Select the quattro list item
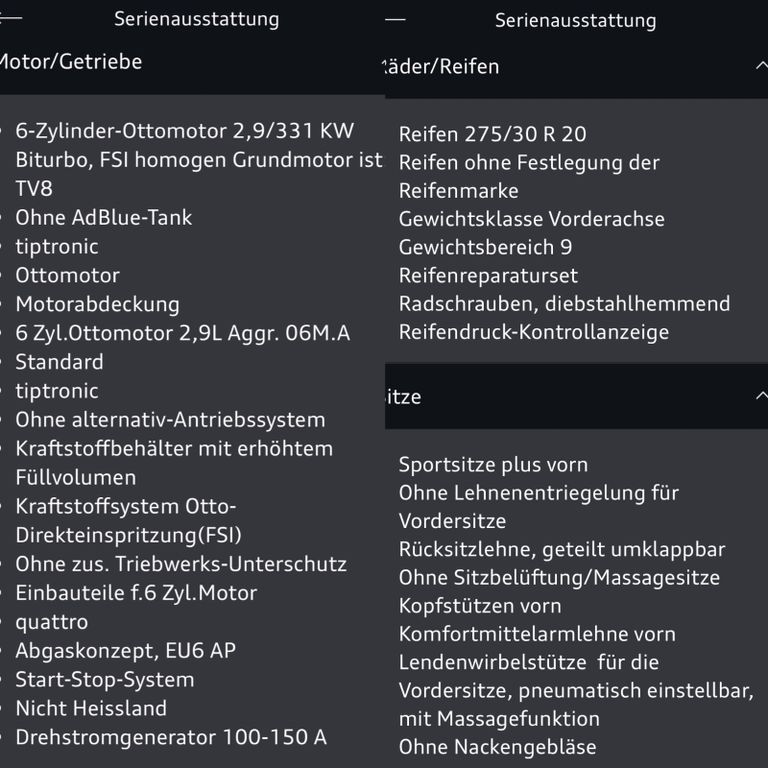 pos(52,621)
